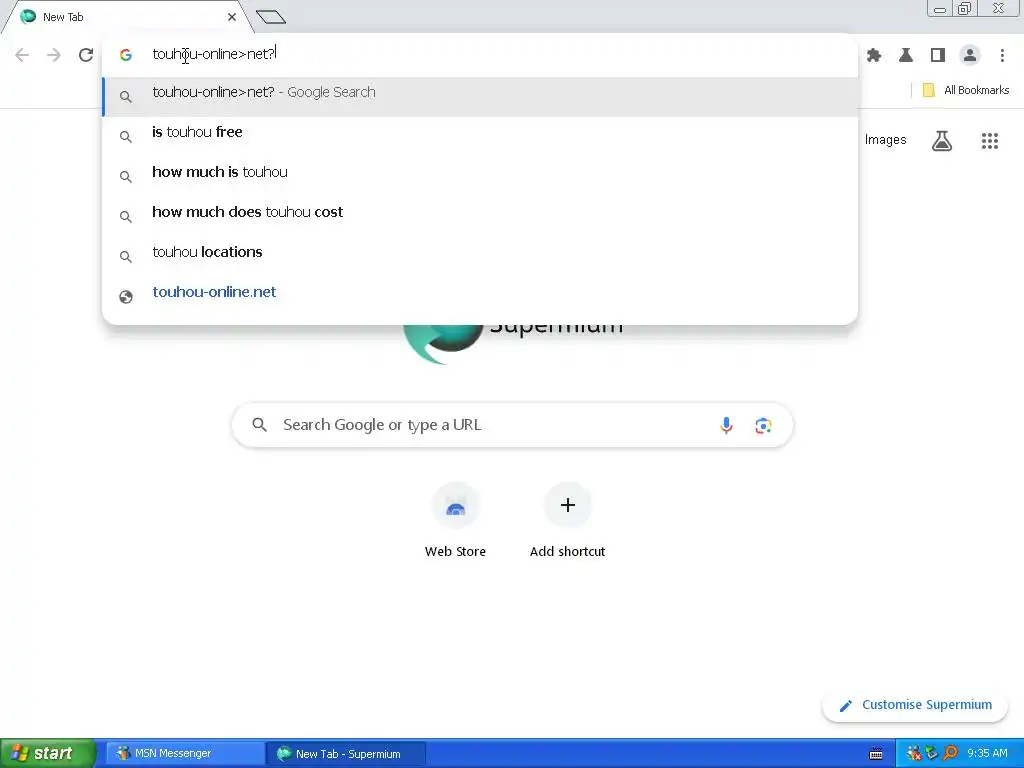Open Search Labs flask icon on page

tap(941, 140)
